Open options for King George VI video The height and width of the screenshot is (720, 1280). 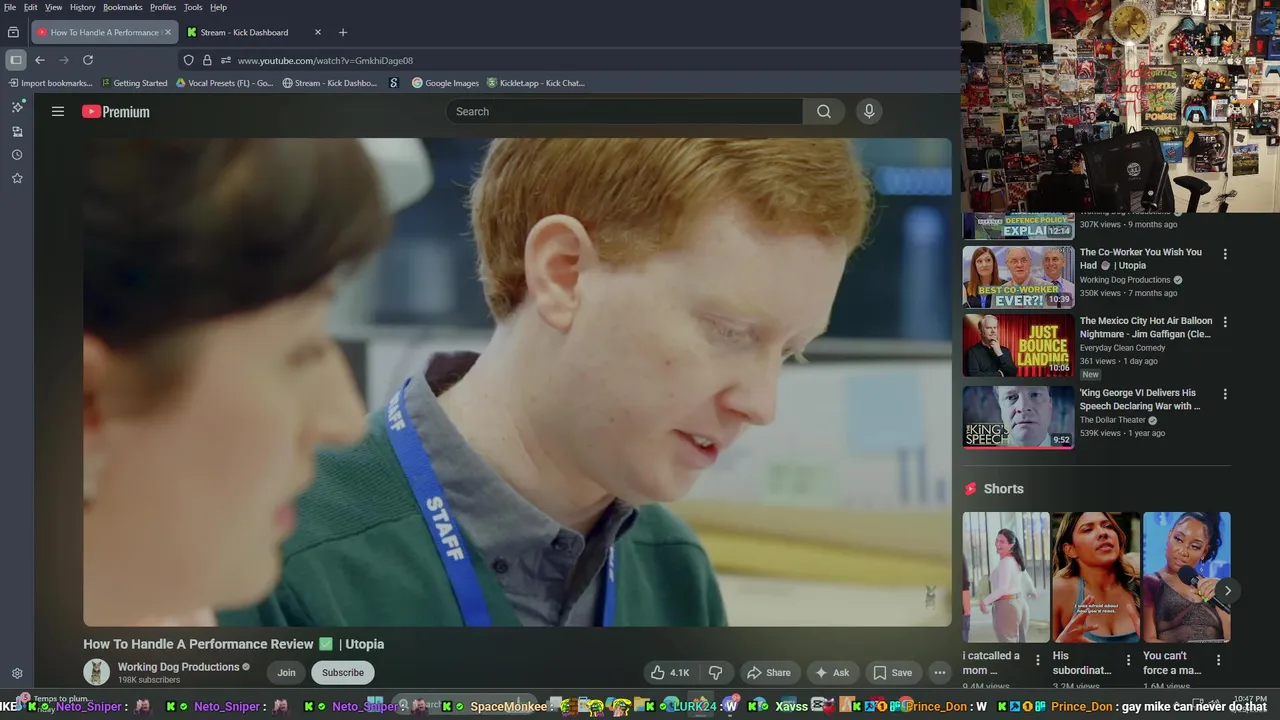[x=1225, y=395]
